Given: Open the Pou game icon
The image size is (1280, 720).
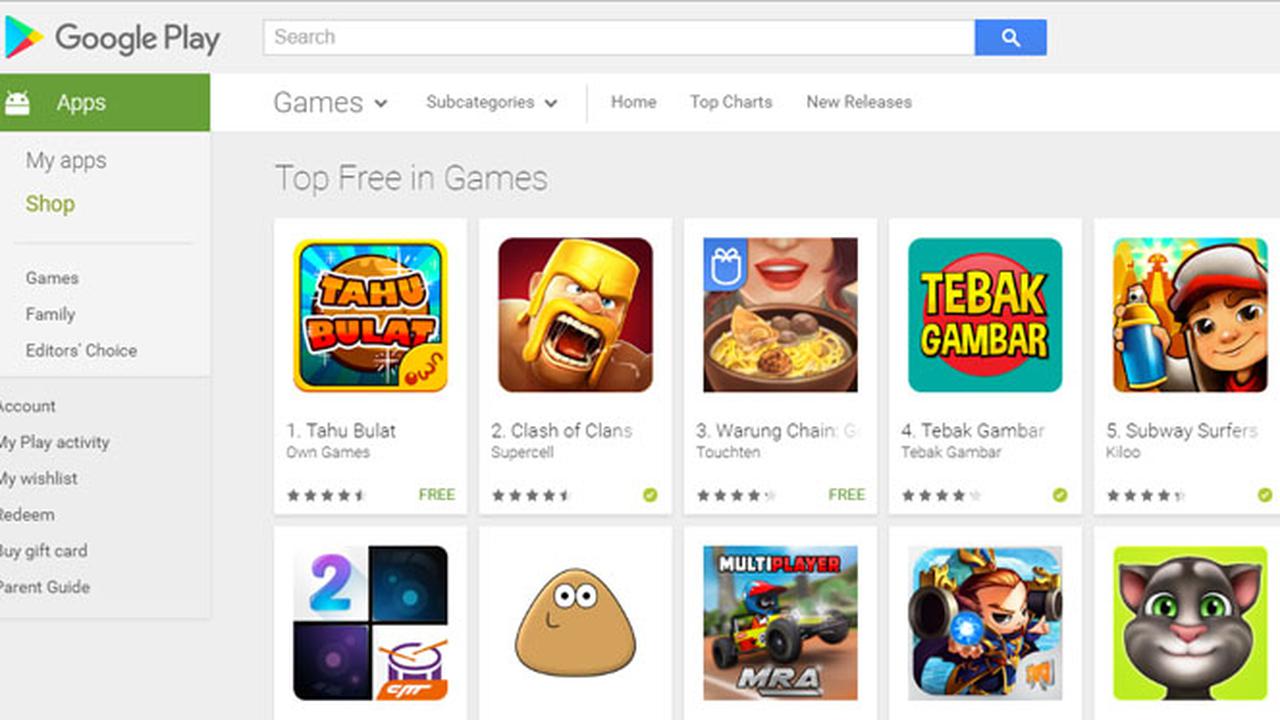Looking at the screenshot, I should [x=575, y=623].
